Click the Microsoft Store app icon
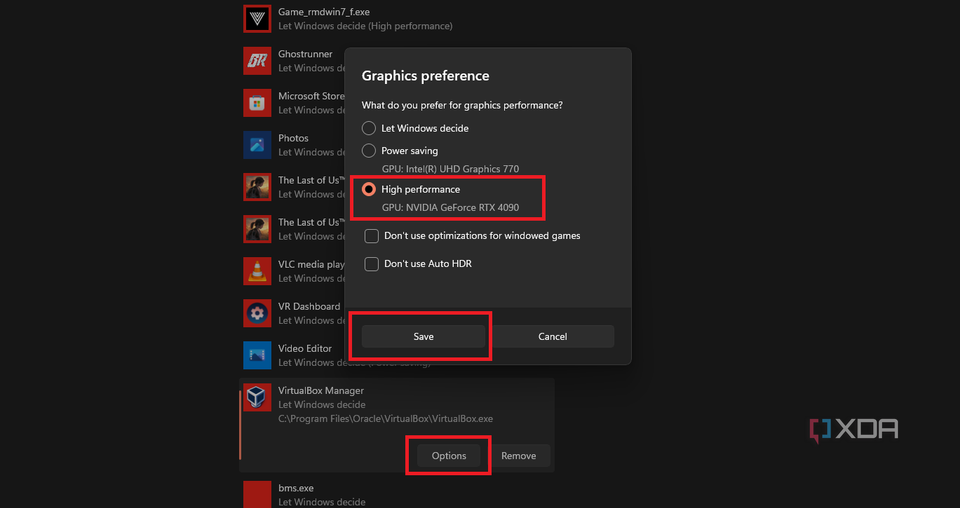This screenshot has height=508, width=960. pos(257,103)
